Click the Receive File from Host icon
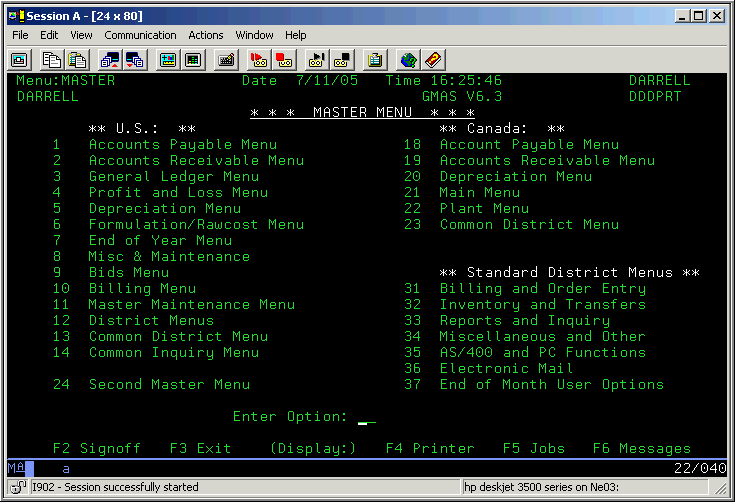Screen dimensions: 735x502 pos(134,59)
